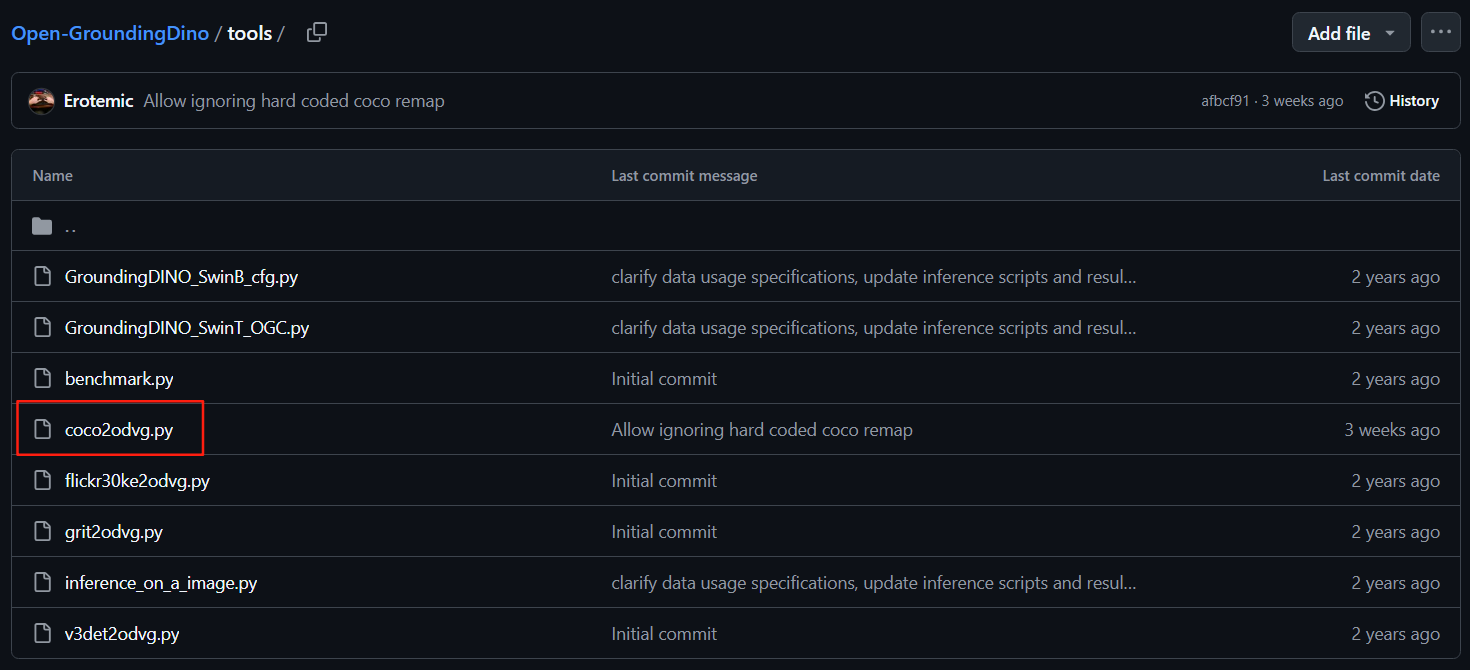Expand the Add file dropdown

coord(1351,32)
